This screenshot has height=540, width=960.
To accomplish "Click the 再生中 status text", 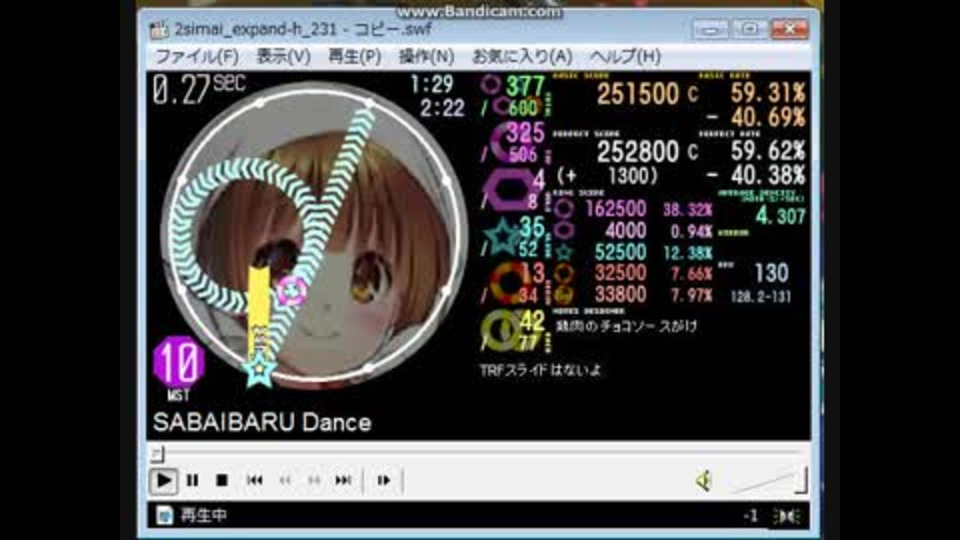I will [x=204, y=516].
